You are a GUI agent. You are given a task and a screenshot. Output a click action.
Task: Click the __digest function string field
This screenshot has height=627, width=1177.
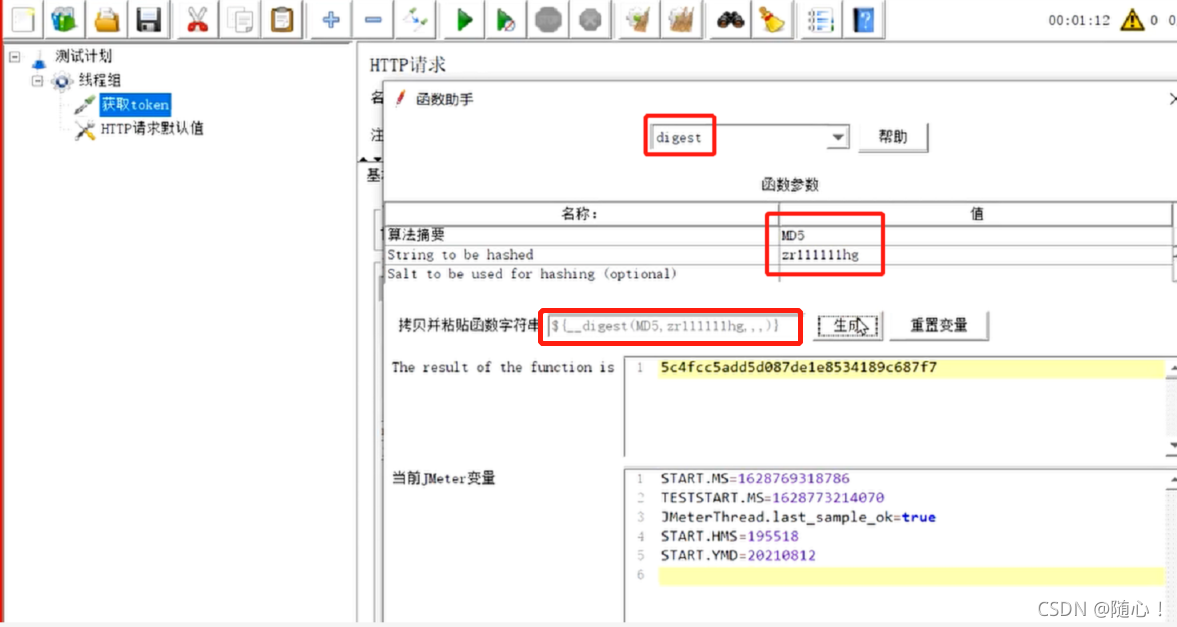[672, 326]
